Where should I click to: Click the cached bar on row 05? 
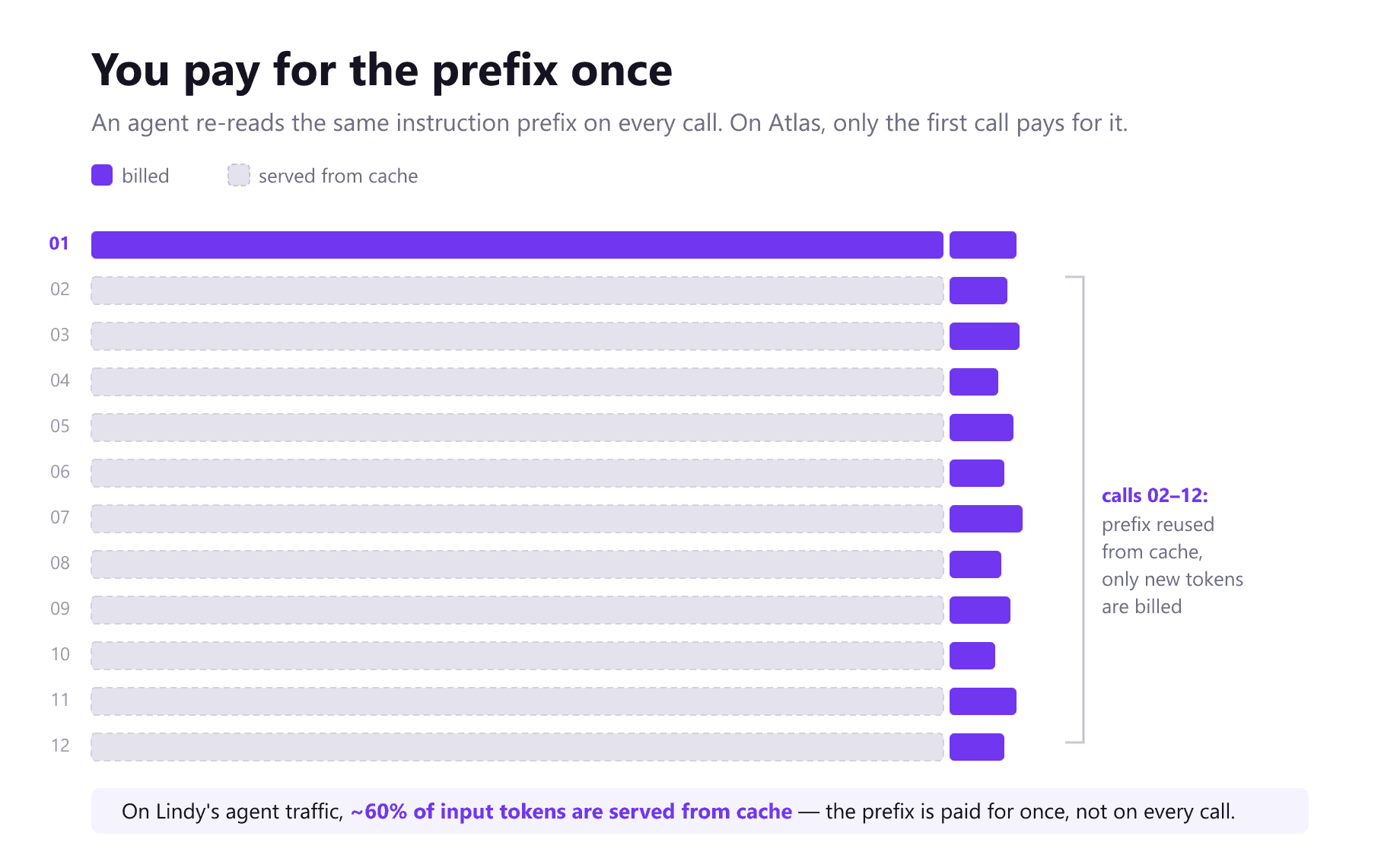point(517,428)
